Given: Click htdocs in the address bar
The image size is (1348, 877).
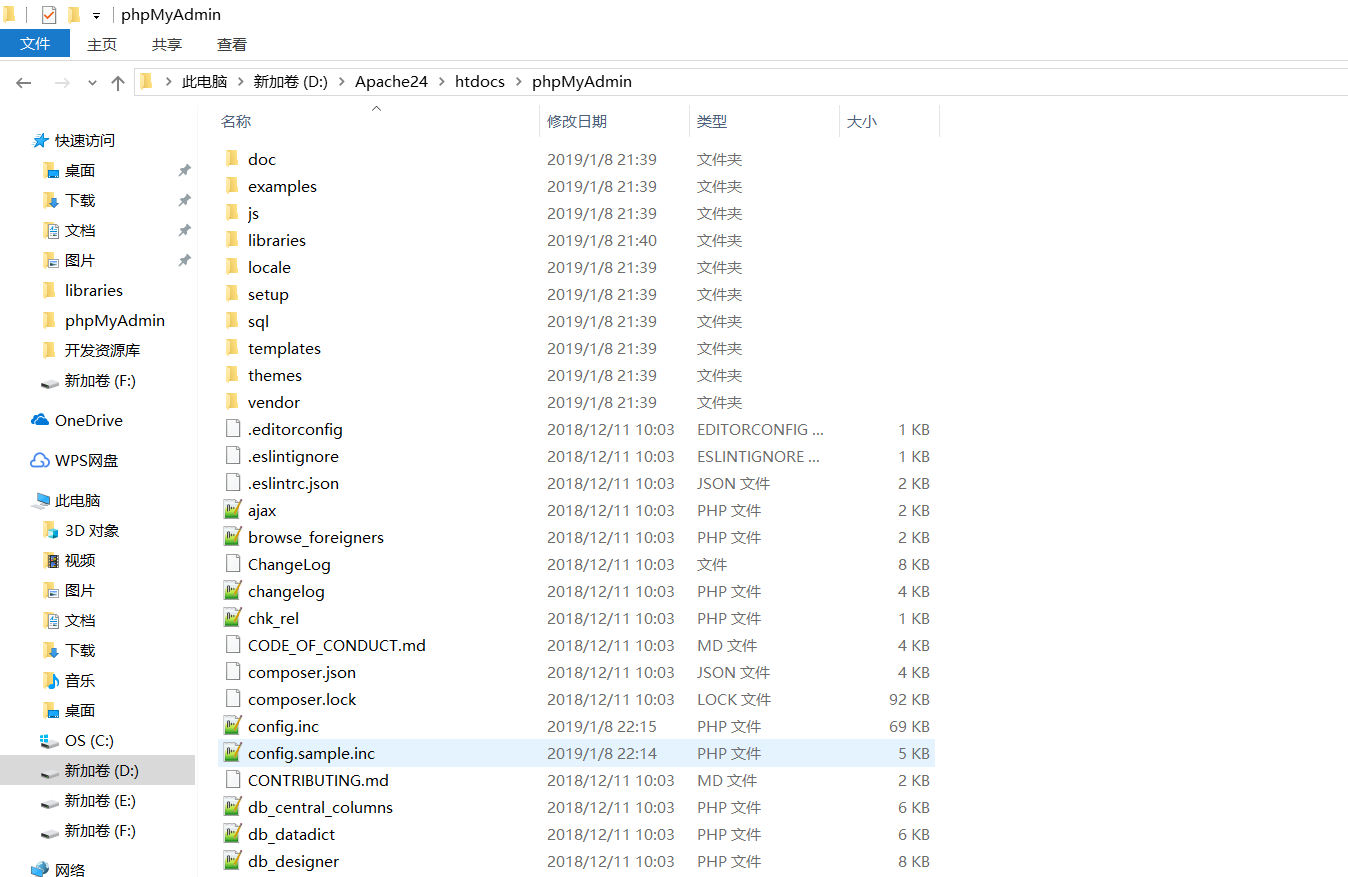Looking at the screenshot, I should coord(480,82).
